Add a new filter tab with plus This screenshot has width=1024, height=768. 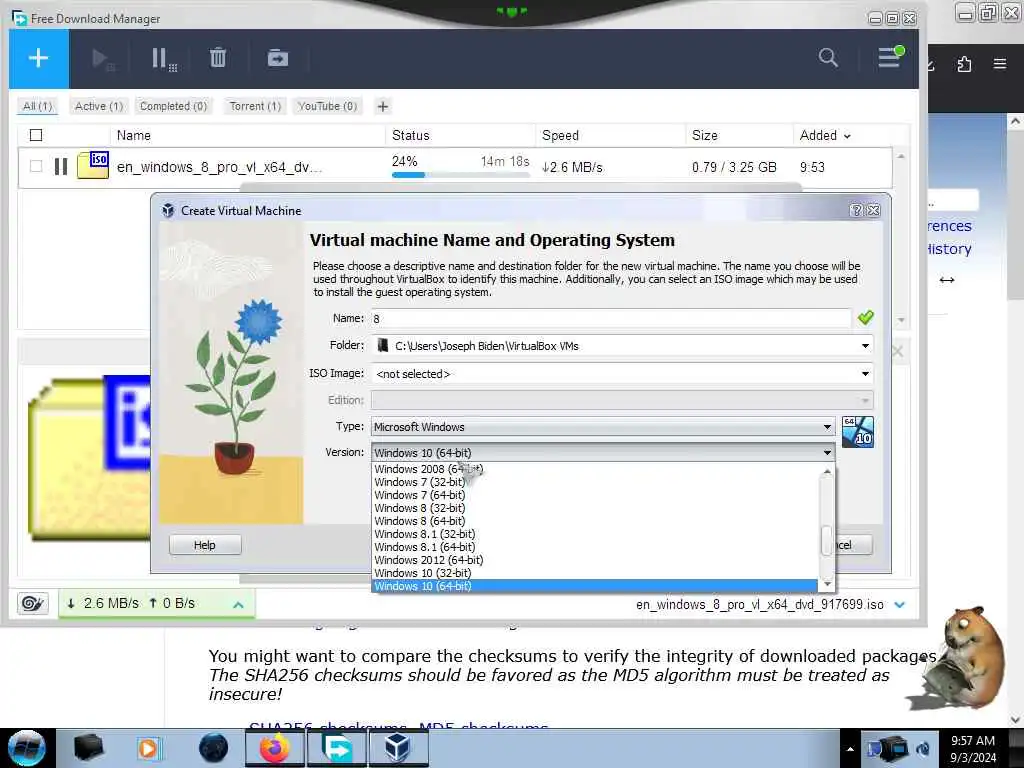(383, 106)
